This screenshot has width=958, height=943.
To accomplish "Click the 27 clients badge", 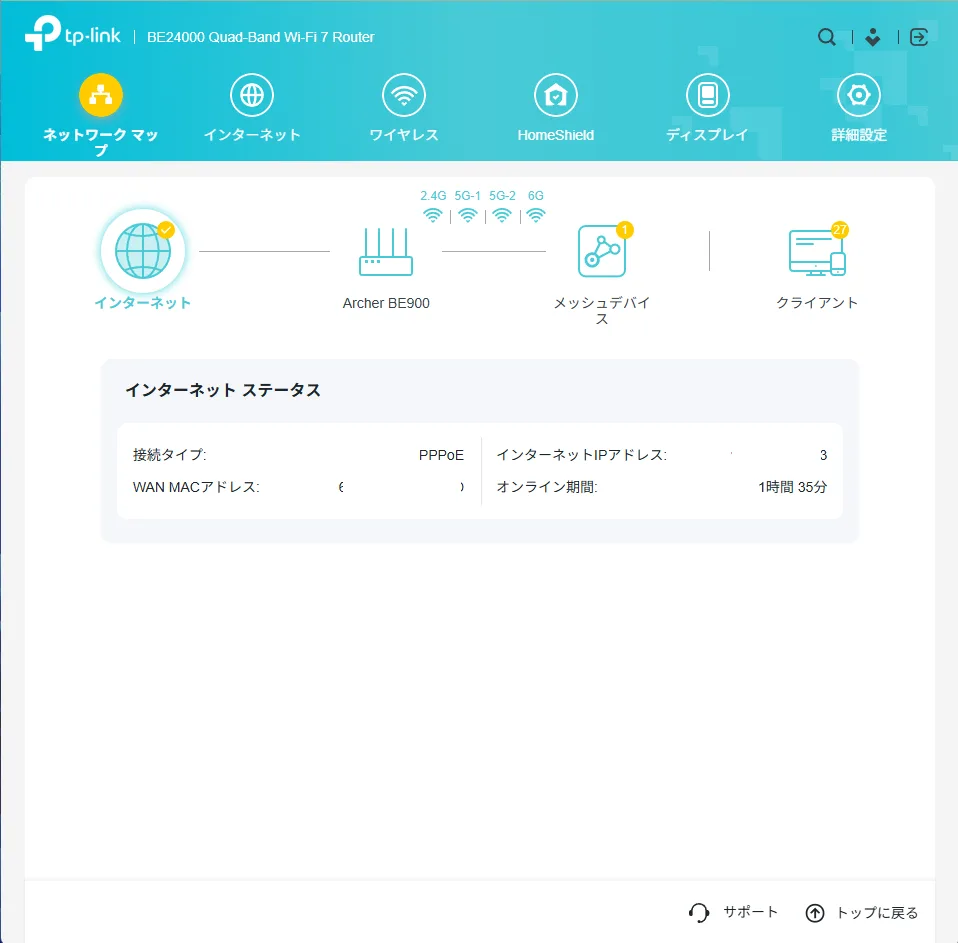I will point(839,230).
